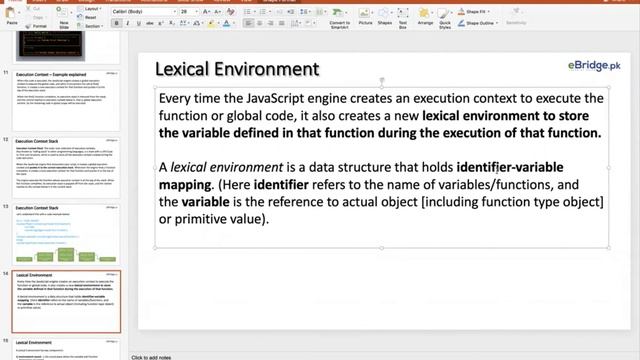
Task: Toggle Strikethrough formatting
Action: tap(150, 24)
